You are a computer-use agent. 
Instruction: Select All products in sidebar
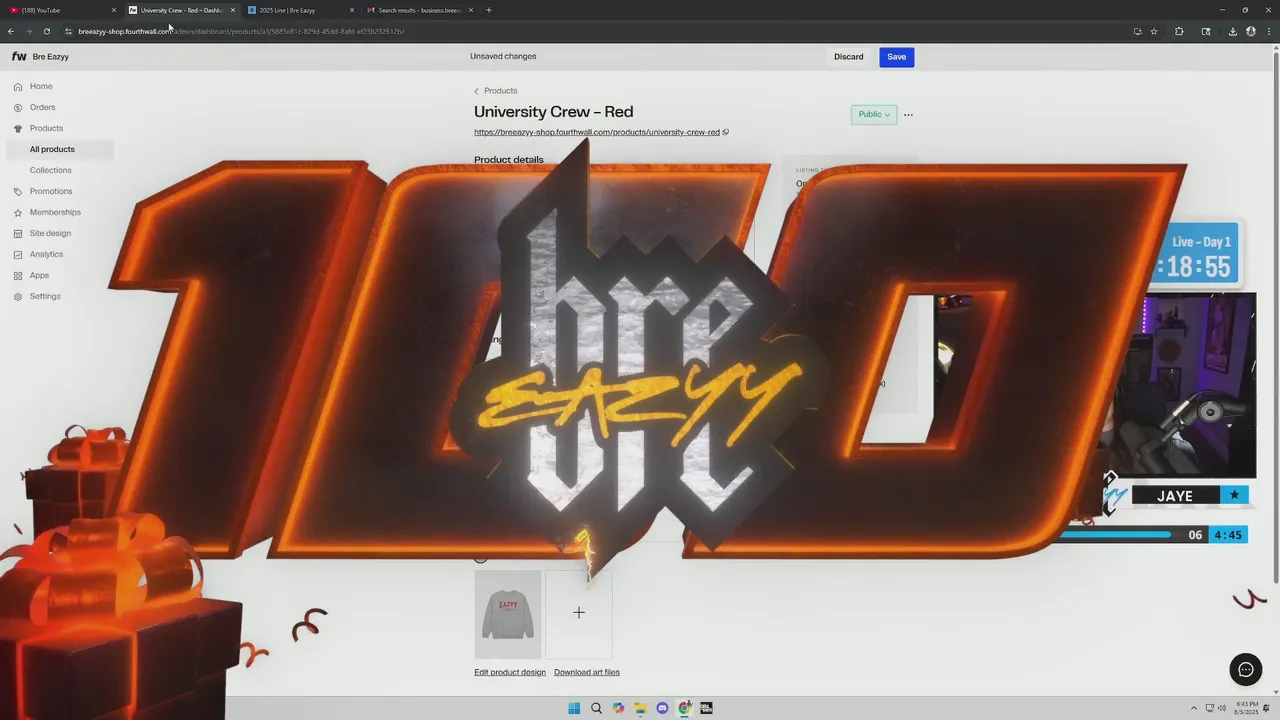[x=60, y=150]
